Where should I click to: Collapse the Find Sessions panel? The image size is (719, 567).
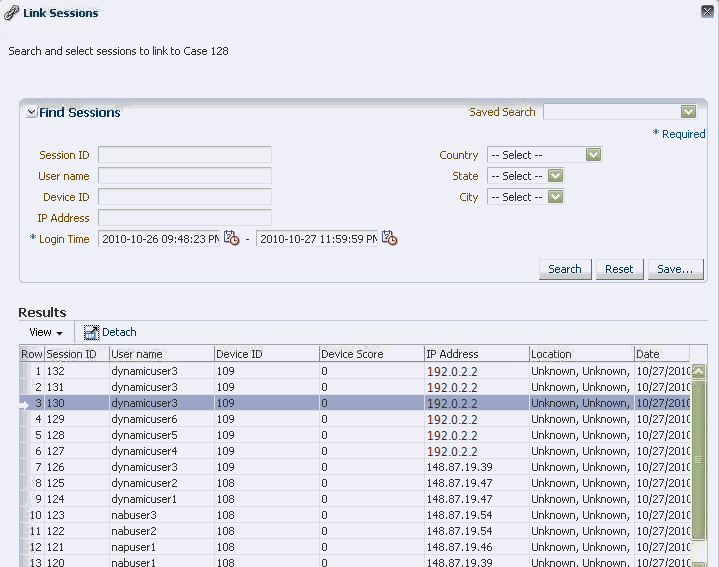pos(31,112)
